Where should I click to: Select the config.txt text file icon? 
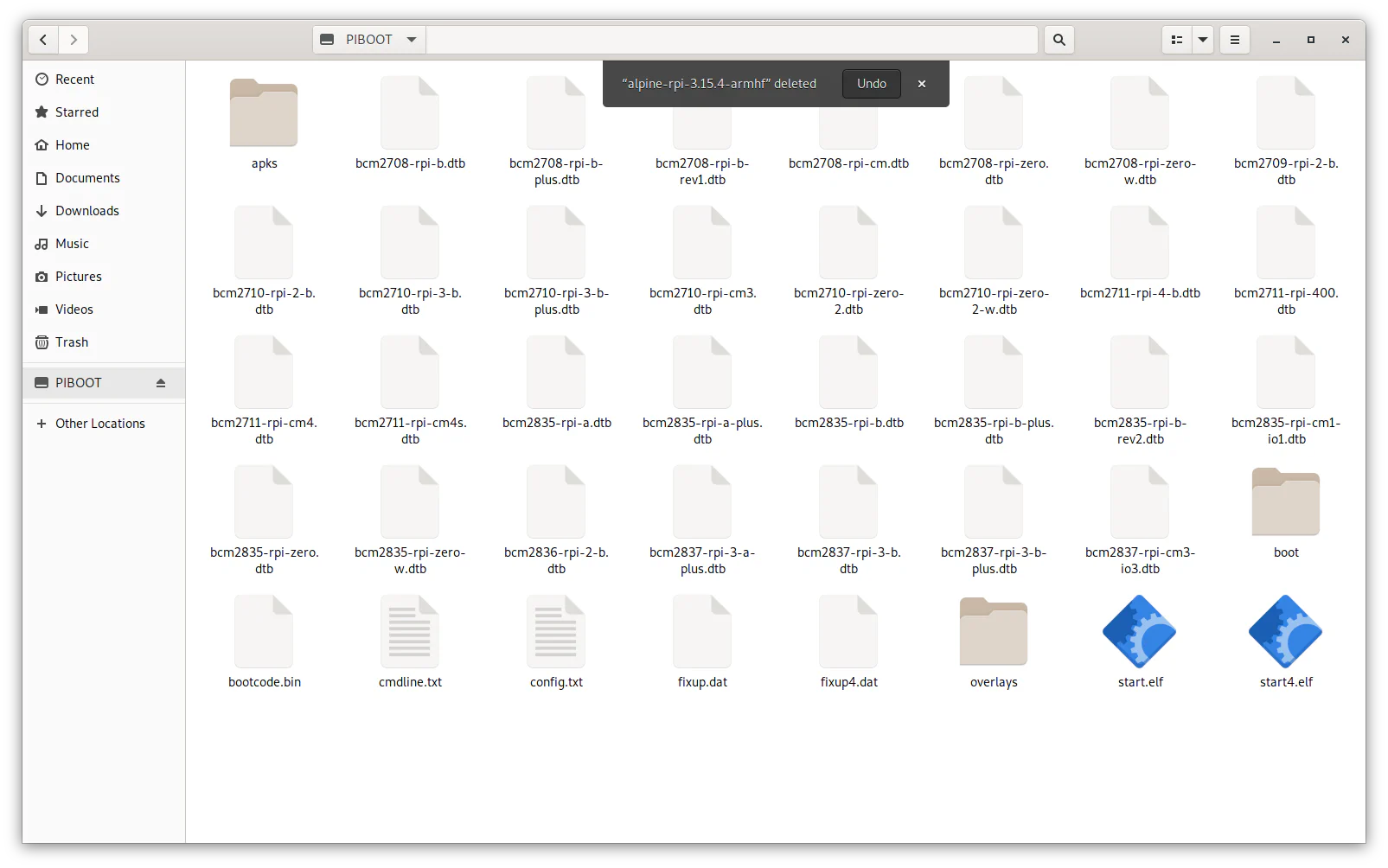(x=556, y=631)
